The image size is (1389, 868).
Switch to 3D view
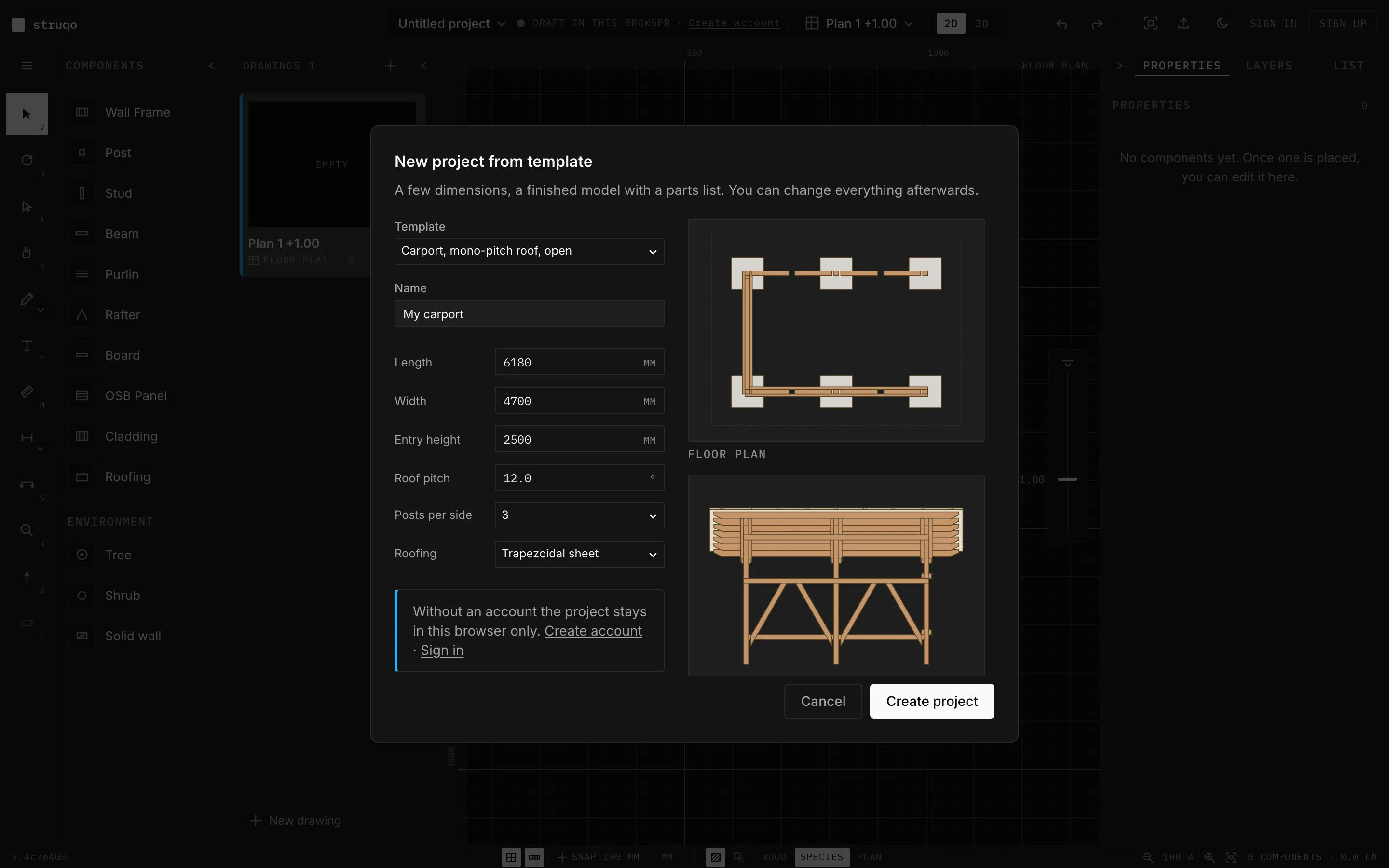point(981,24)
